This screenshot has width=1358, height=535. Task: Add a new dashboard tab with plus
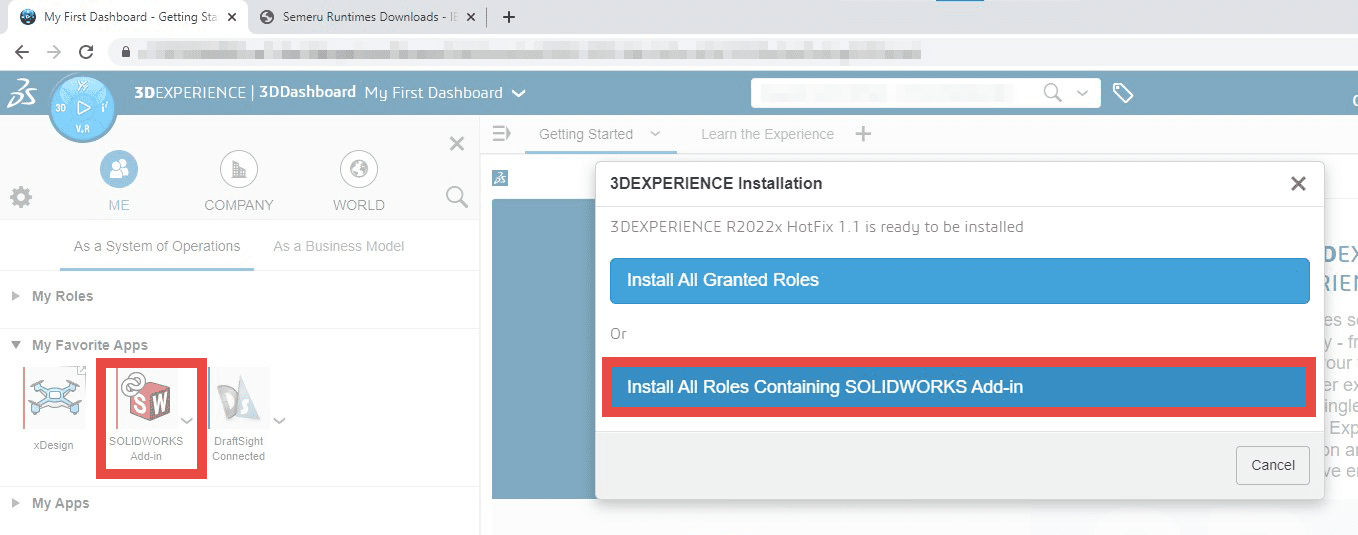point(863,134)
